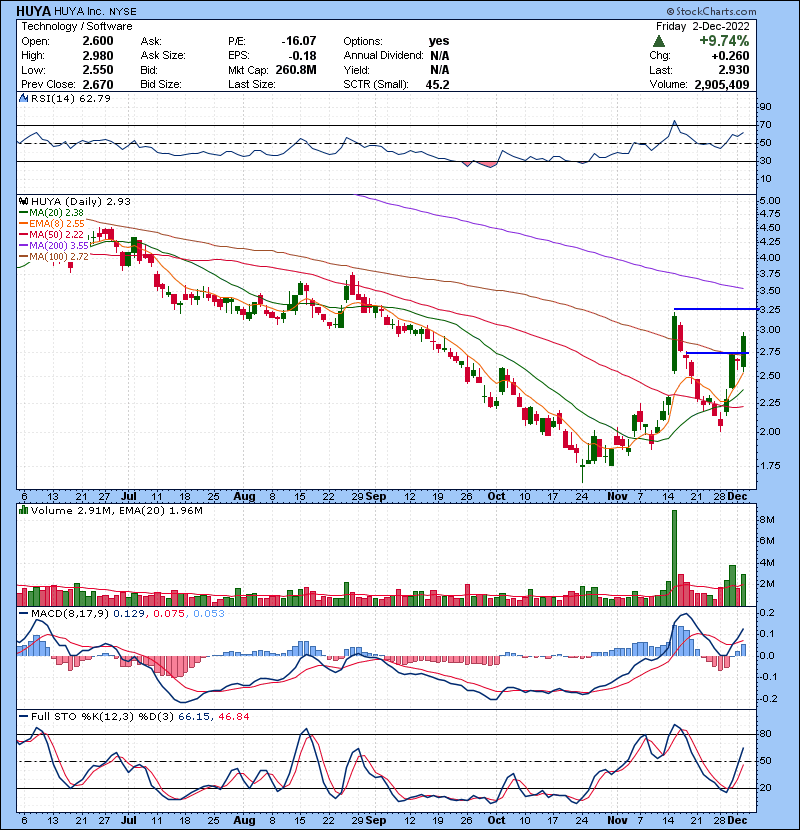This screenshot has height=830, width=800.
Task: Click the 'Last Size:' label
Action: [251, 84]
